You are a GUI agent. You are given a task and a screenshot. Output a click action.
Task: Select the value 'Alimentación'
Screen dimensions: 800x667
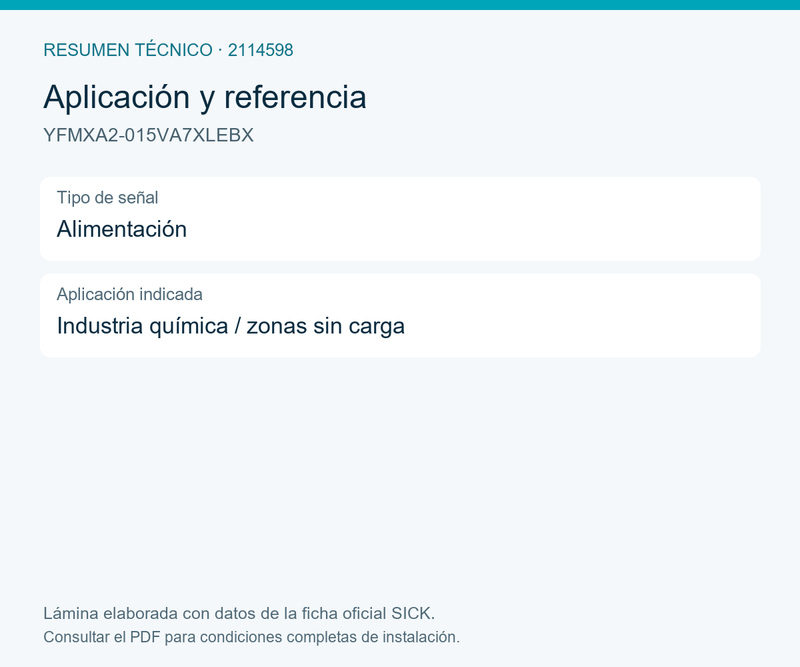[x=121, y=229]
